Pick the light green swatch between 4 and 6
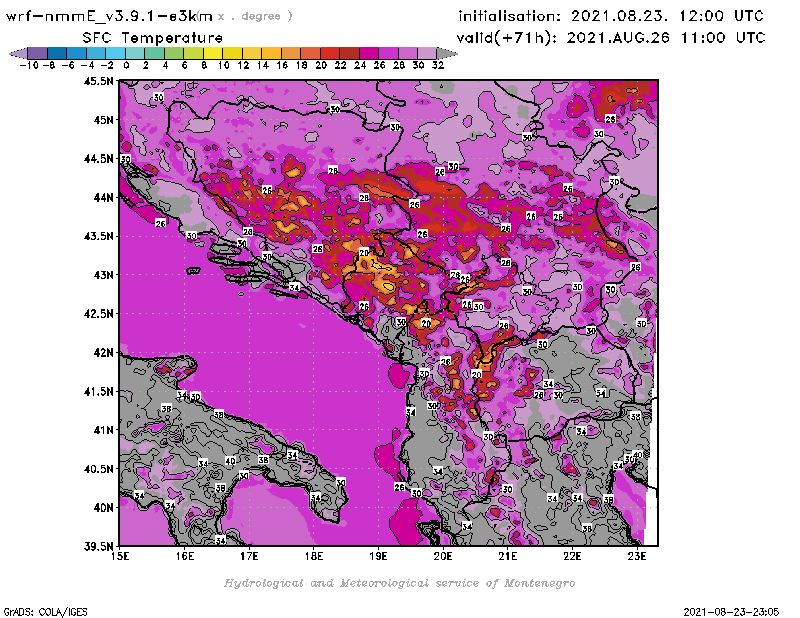The image size is (800, 618). pos(173,53)
